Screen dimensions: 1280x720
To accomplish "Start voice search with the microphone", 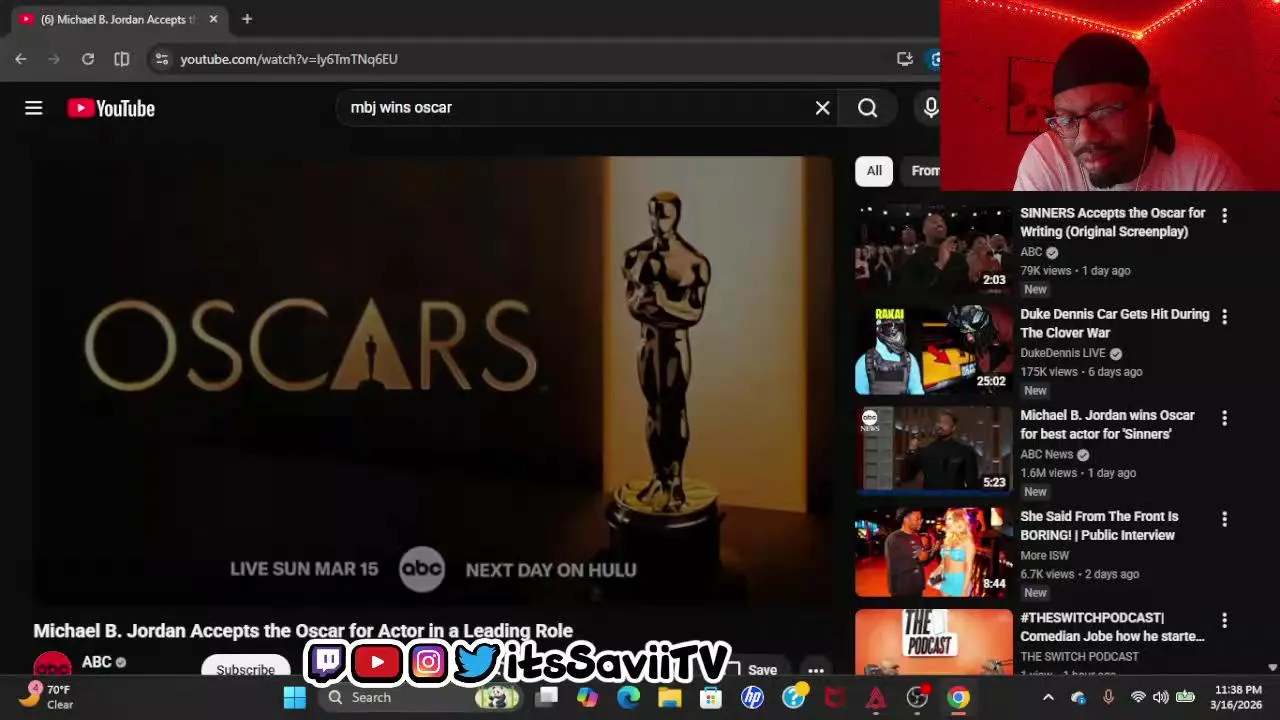I will pyautogui.click(x=930, y=108).
